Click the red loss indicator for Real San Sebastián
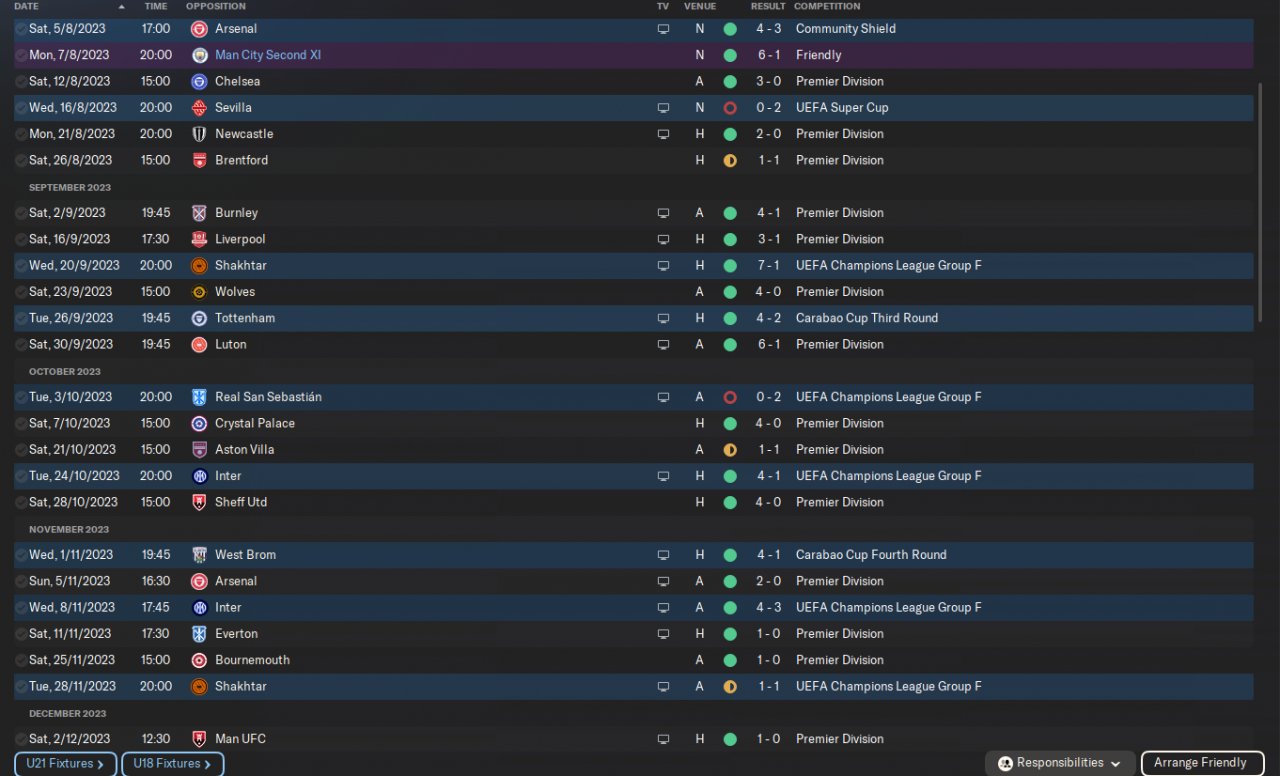Screen dimensions: 1280x776 coord(730,397)
